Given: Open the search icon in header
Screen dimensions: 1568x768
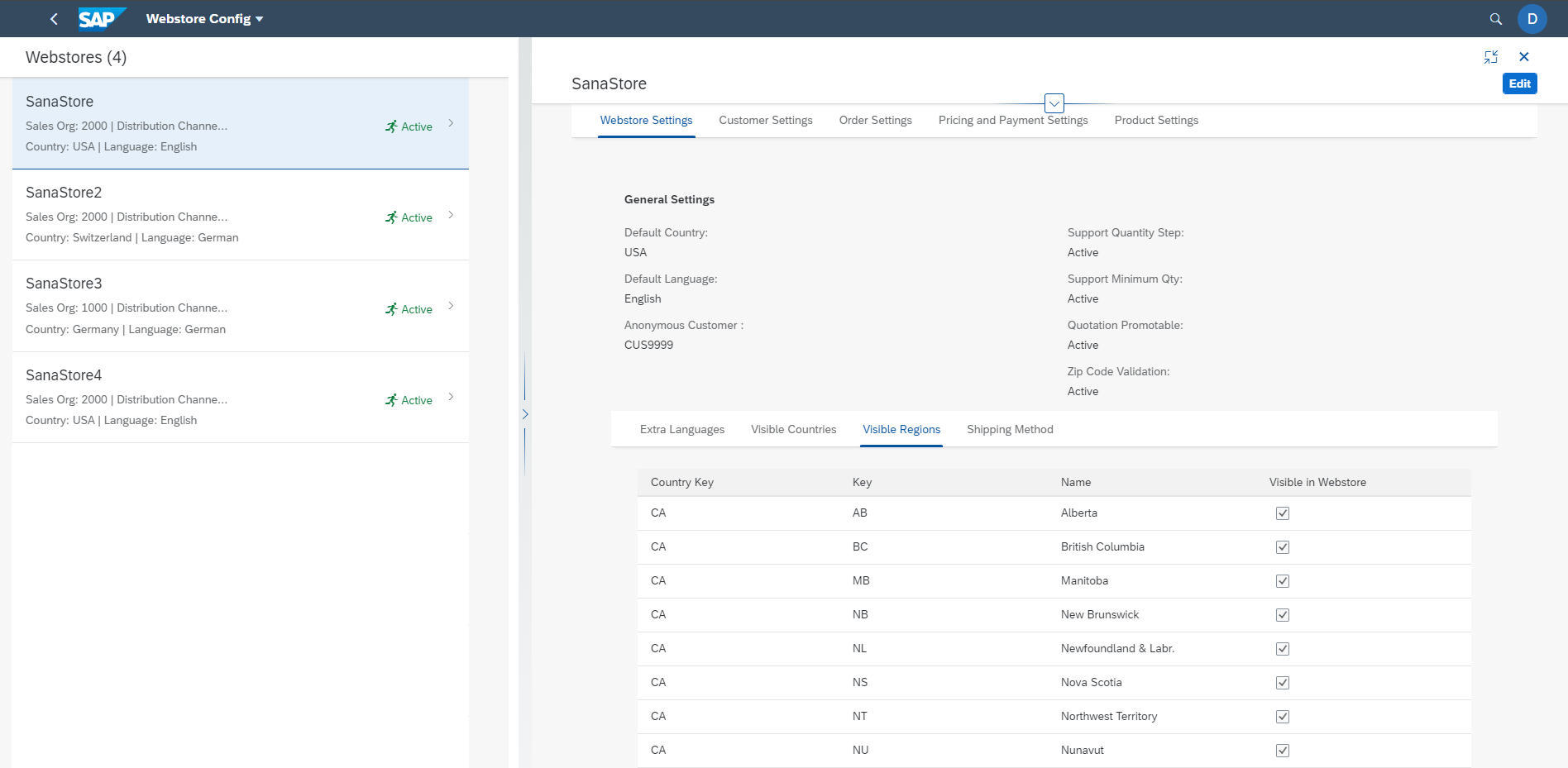Looking at the screenshot, I should click(x=1495, y=19).
